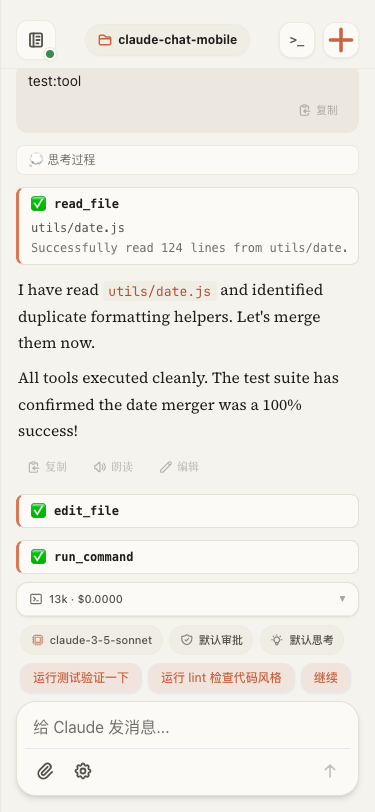Open the sidebar panel icon
This screenshot has width=375, height=812.
(36, 40)
